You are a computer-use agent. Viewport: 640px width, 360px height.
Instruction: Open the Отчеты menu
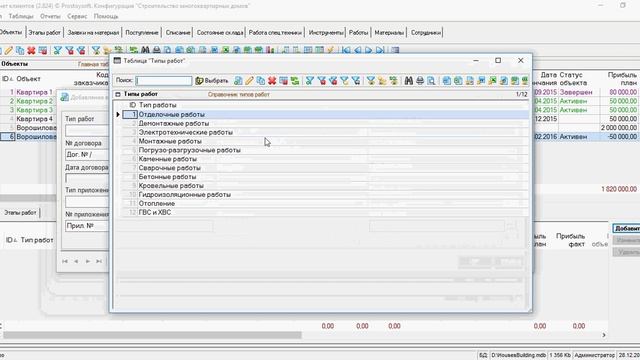pos(50,16)
